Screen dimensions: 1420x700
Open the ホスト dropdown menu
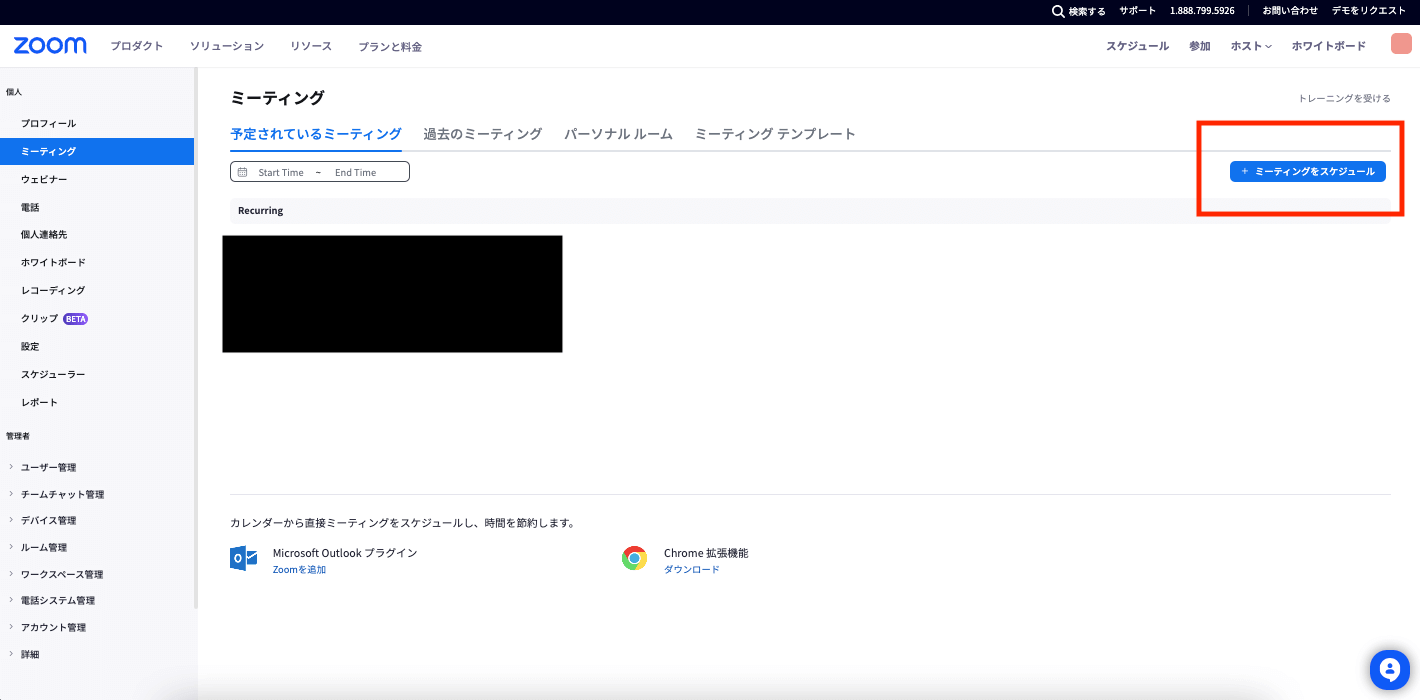coord(1251,46)
